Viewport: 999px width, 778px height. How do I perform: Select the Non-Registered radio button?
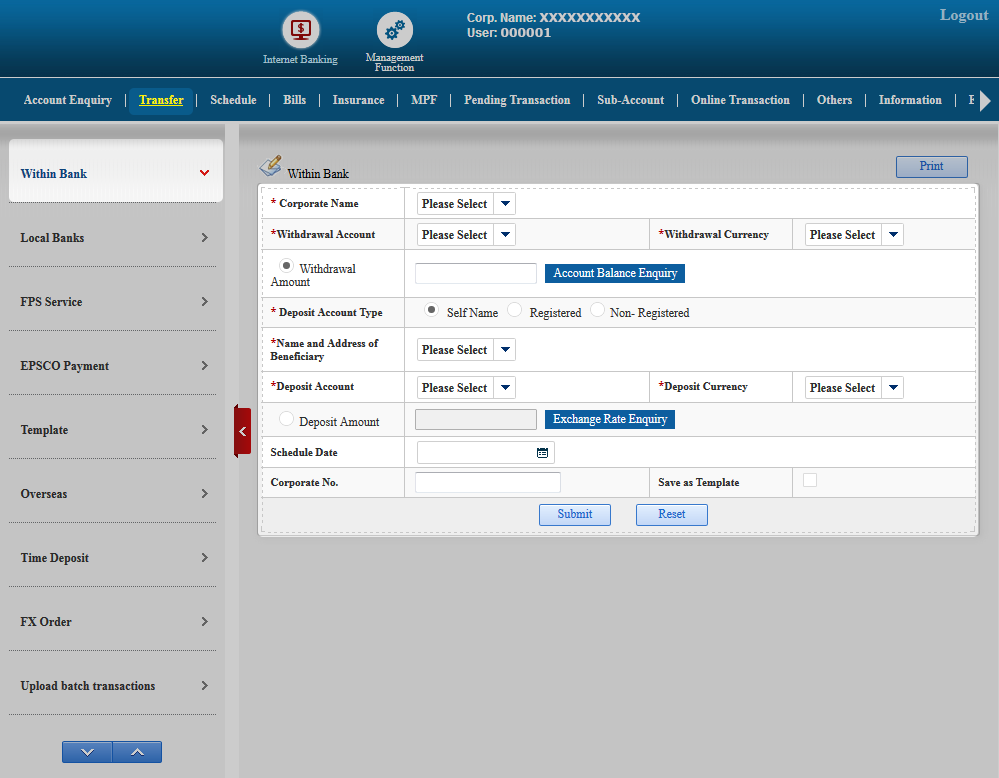point(597,311)
